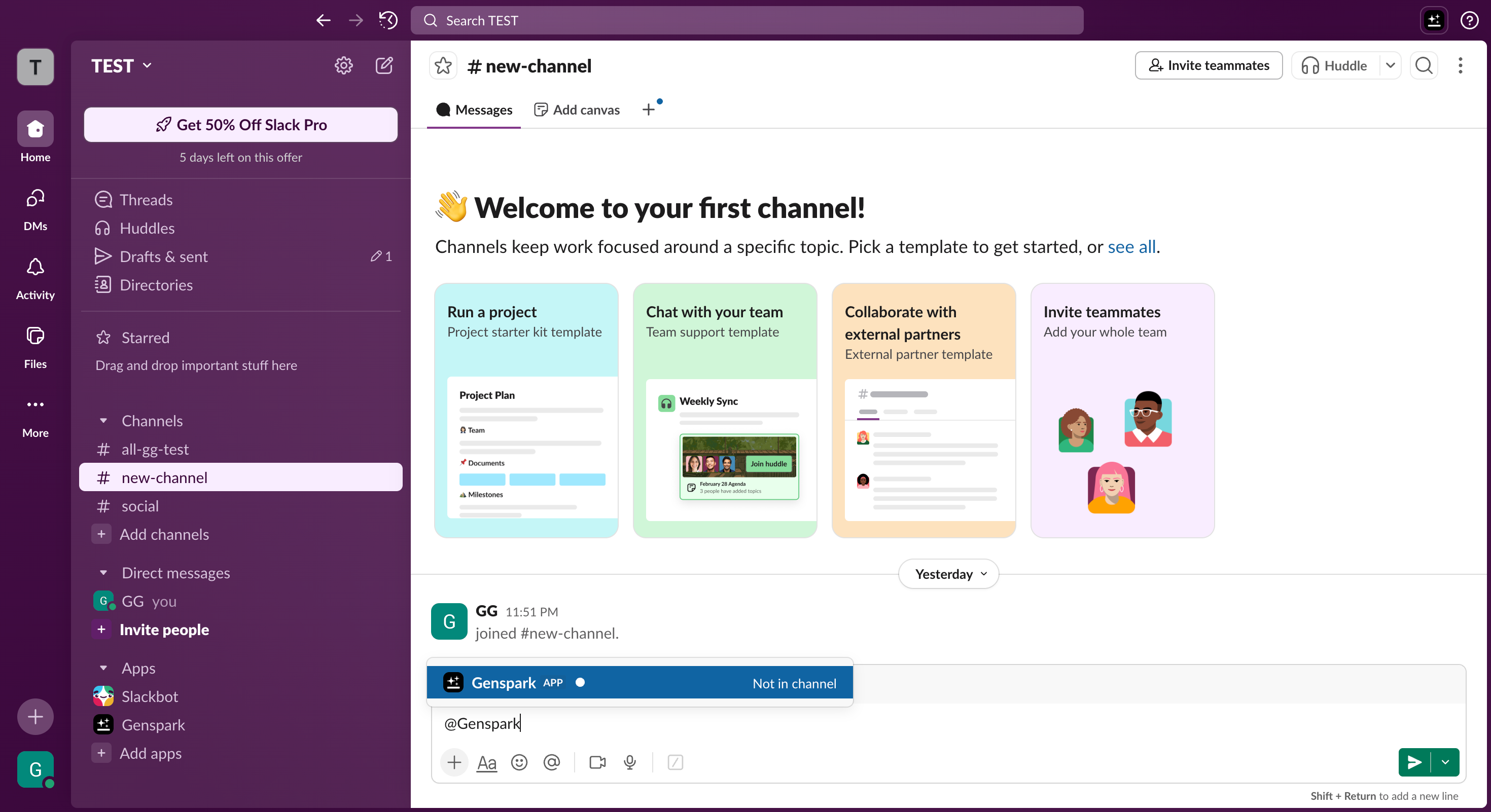Open the social channel
Screen dimensions: 1491x812
click(241, 505)
